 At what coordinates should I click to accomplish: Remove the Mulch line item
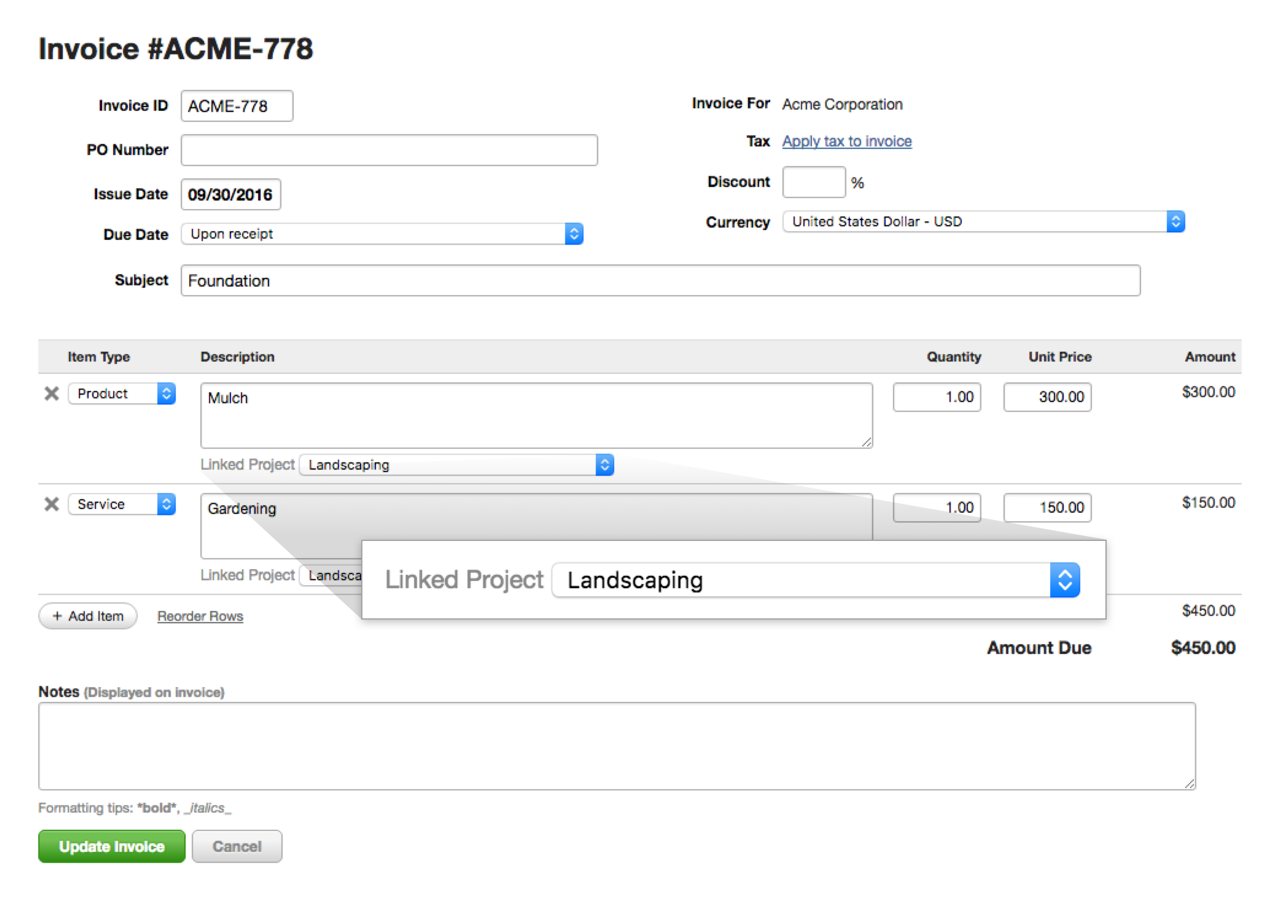pyautogui.click(x=52, y=394)
